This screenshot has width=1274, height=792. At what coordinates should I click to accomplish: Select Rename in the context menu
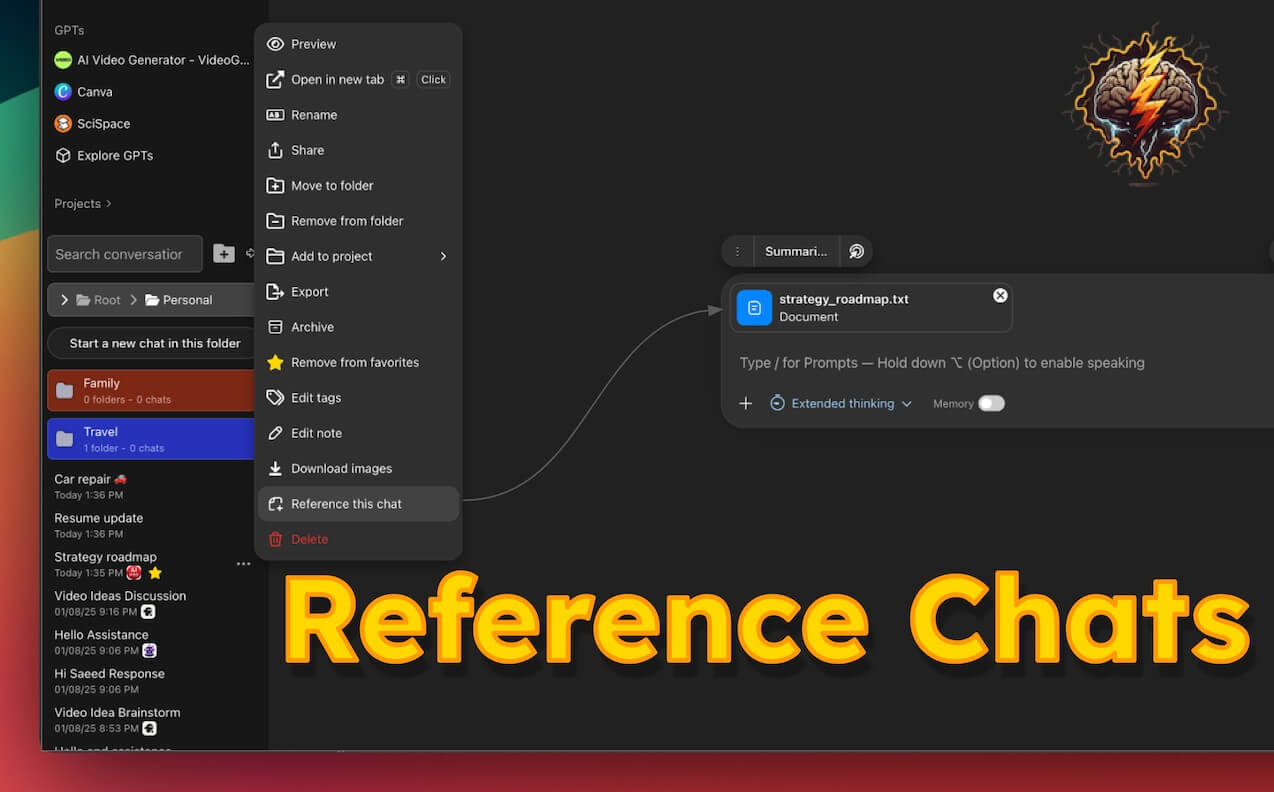coord(358,115)
